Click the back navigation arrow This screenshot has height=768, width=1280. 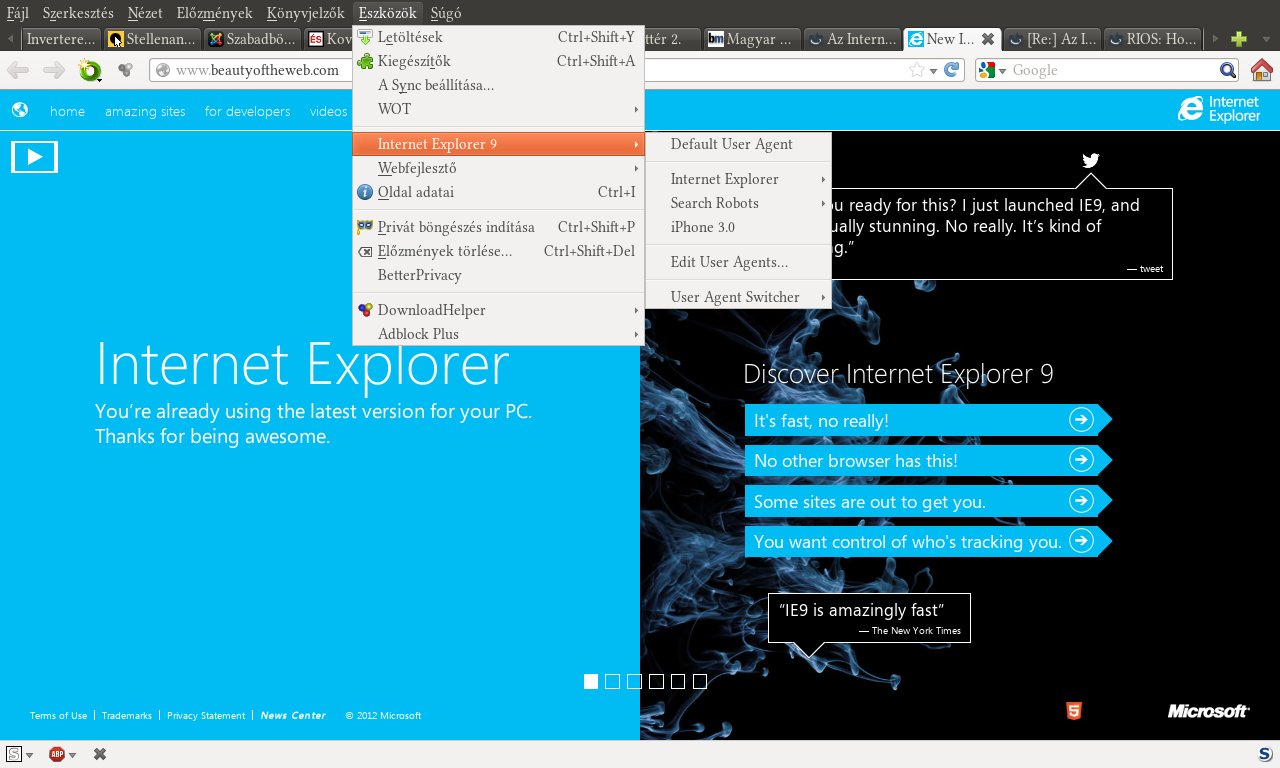[19, 70]
